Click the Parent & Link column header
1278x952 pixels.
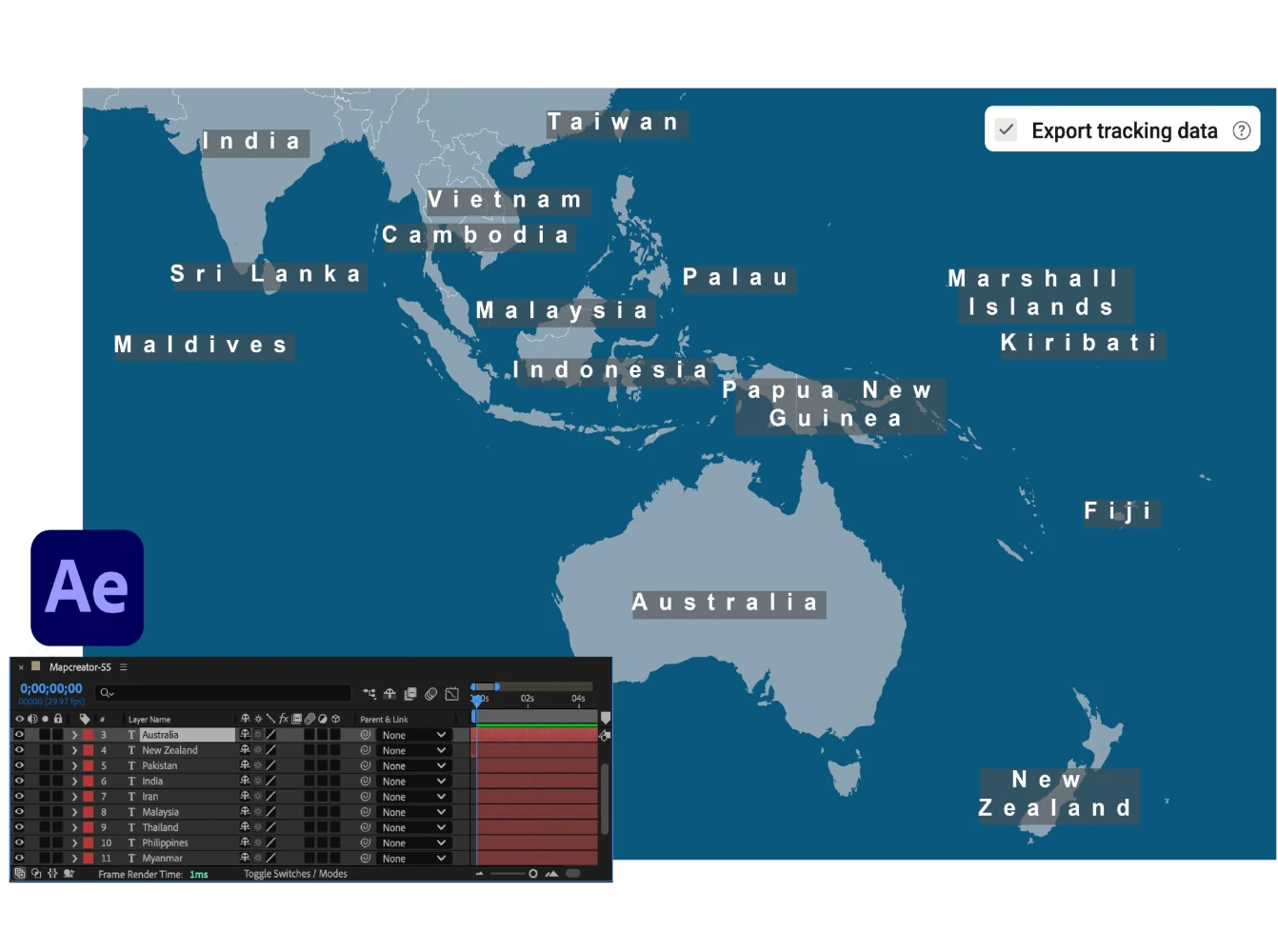point(384,720)
